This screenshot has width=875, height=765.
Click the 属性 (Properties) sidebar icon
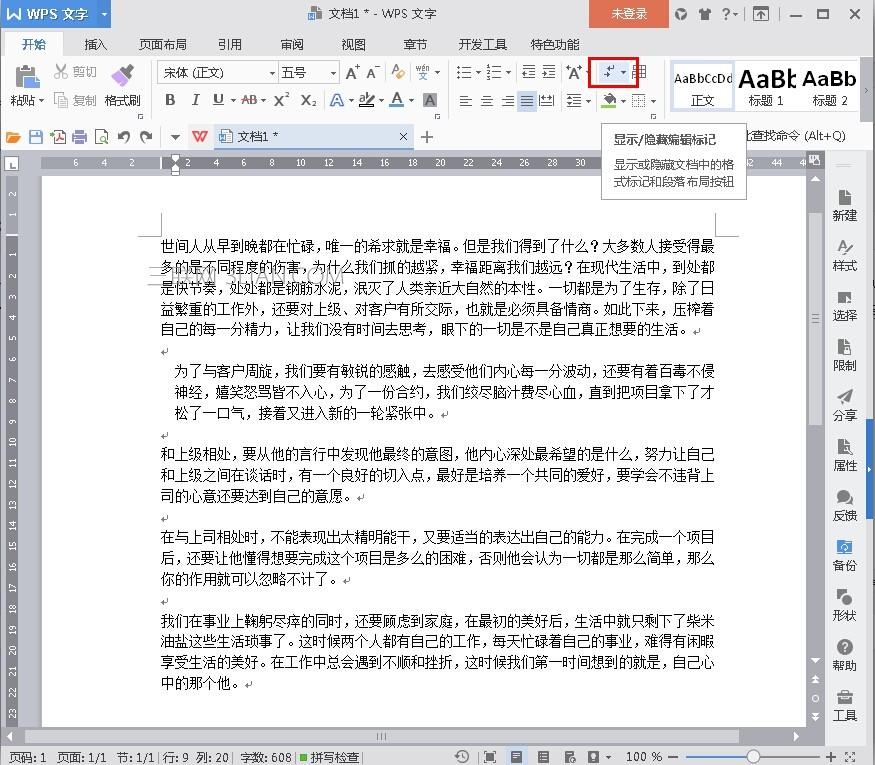point(844,453)
